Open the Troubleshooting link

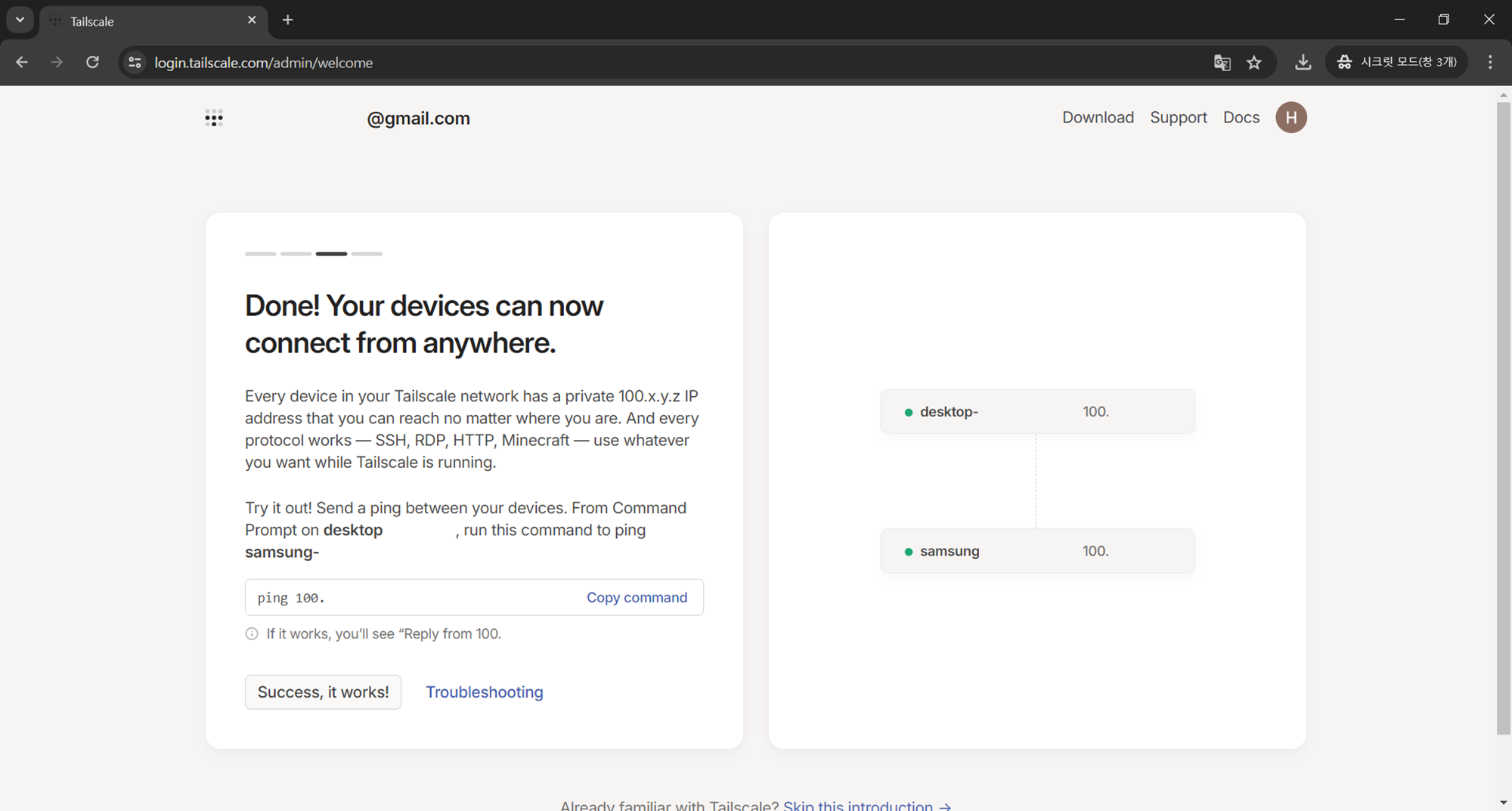[x=484, y=692]
